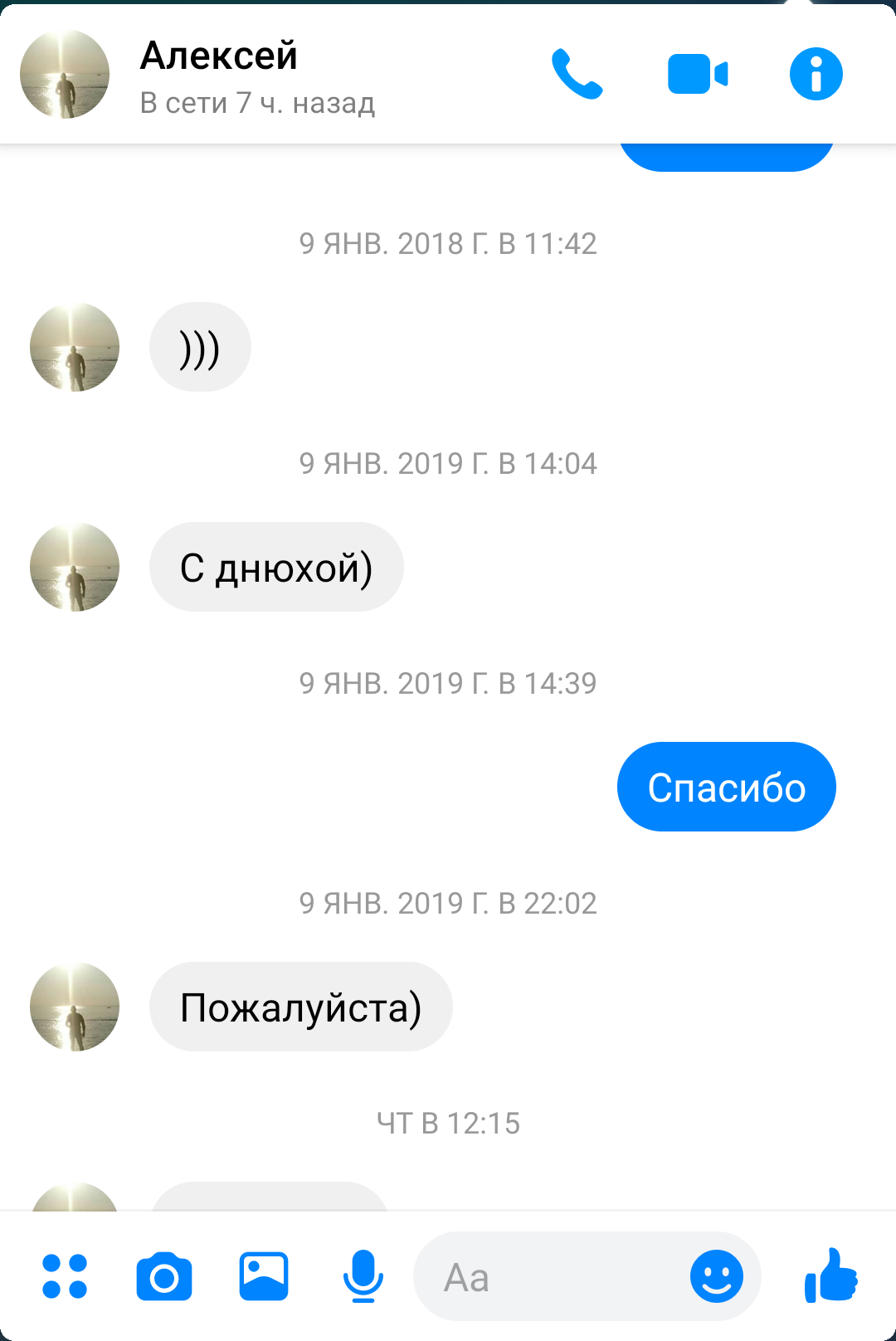Select the "Пожалуйста)" message bubble
Screen dimensions: 896x1341
[x=301, y=1007]
